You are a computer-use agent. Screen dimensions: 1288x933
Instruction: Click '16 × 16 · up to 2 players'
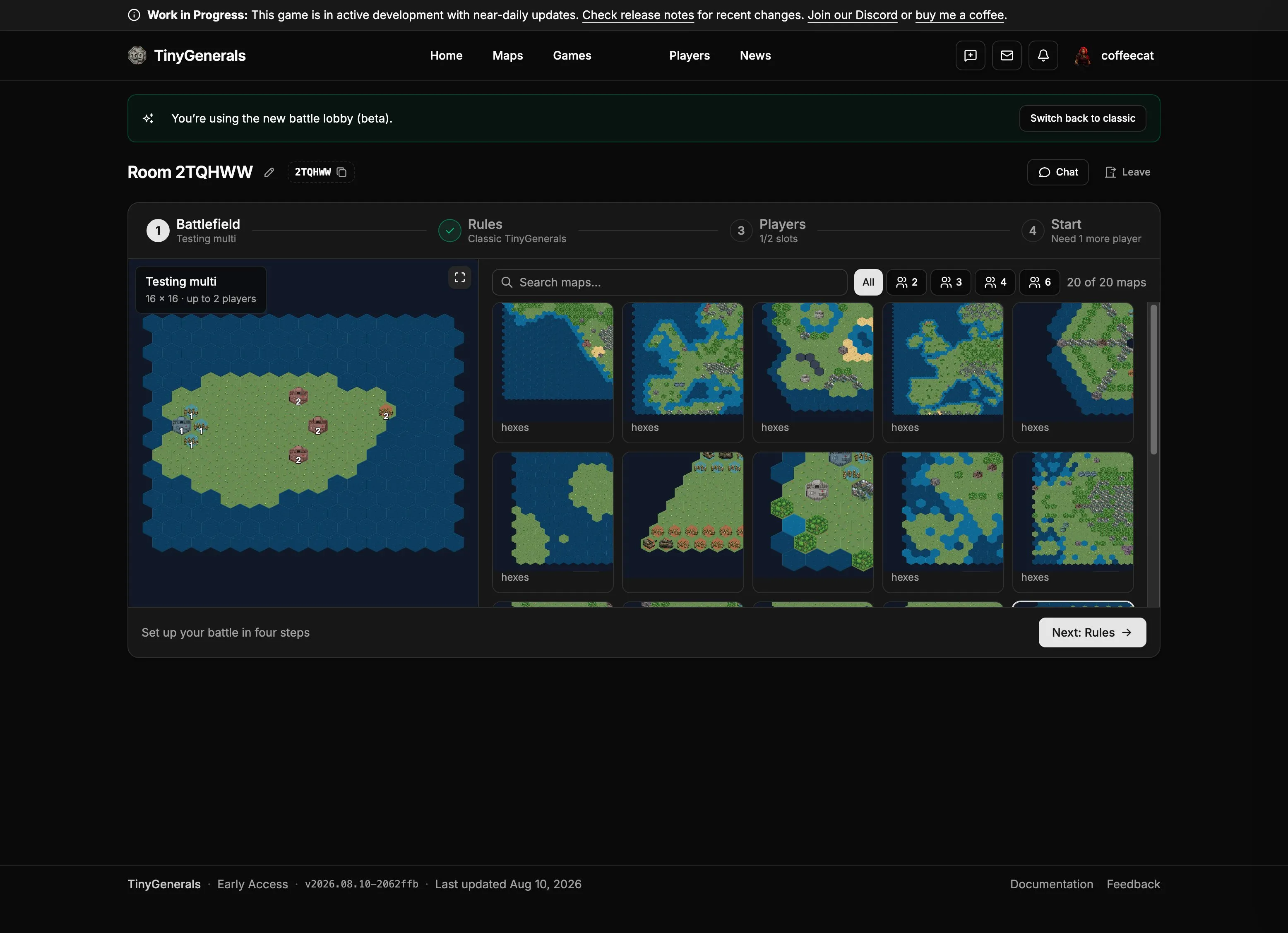point(200,299)
